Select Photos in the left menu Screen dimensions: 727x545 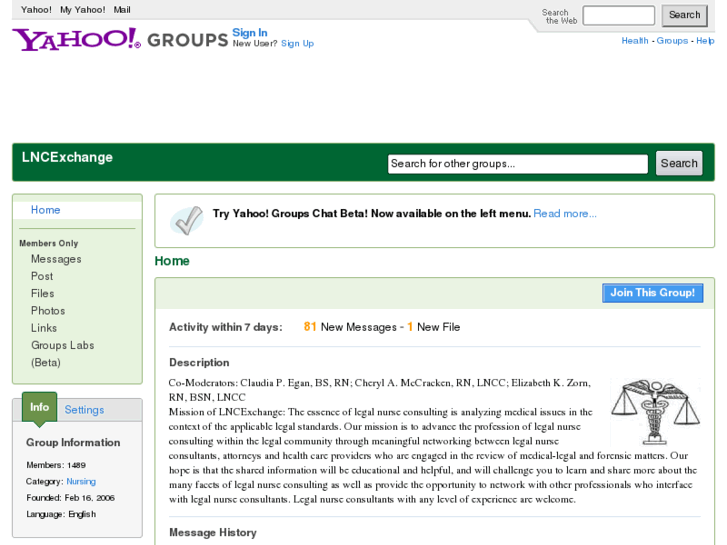click(48, 311)
